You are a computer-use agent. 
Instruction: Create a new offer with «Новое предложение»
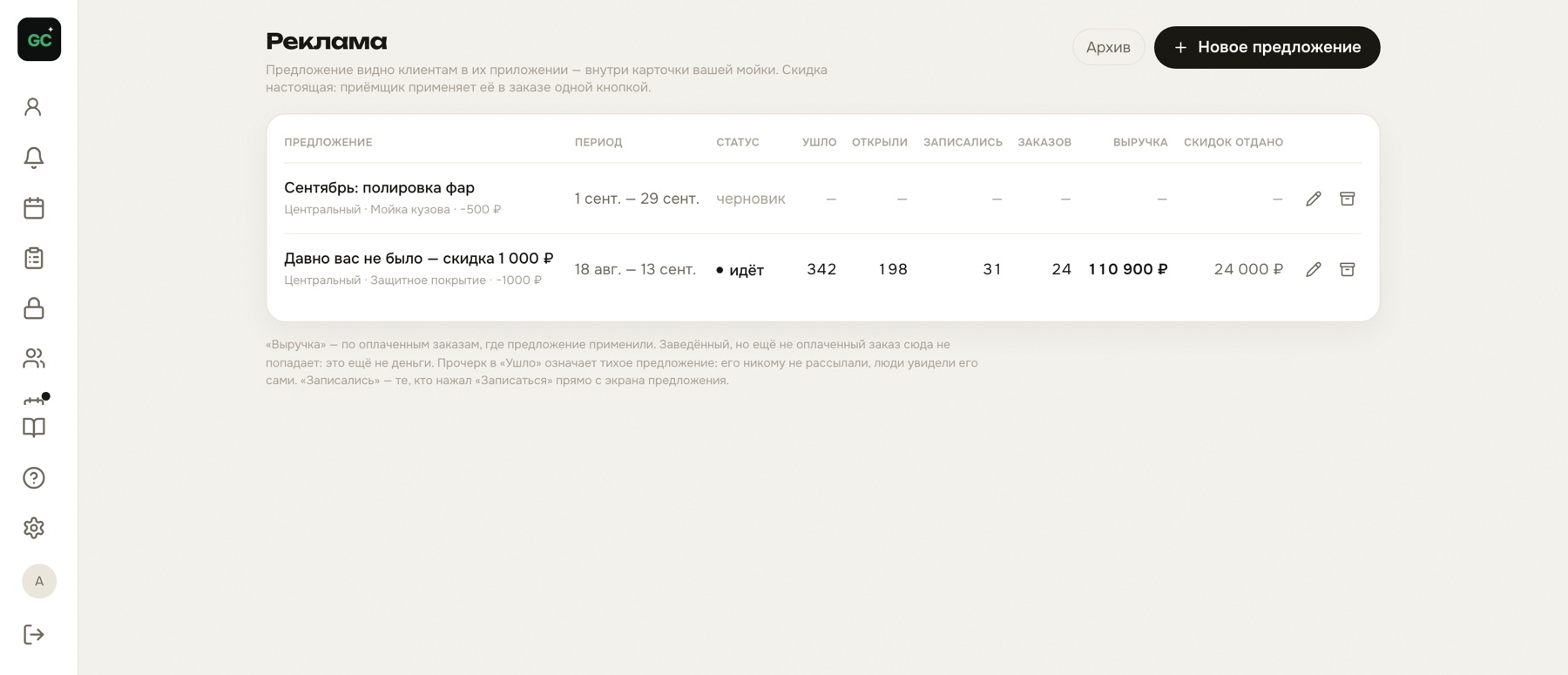[1267, 47]
